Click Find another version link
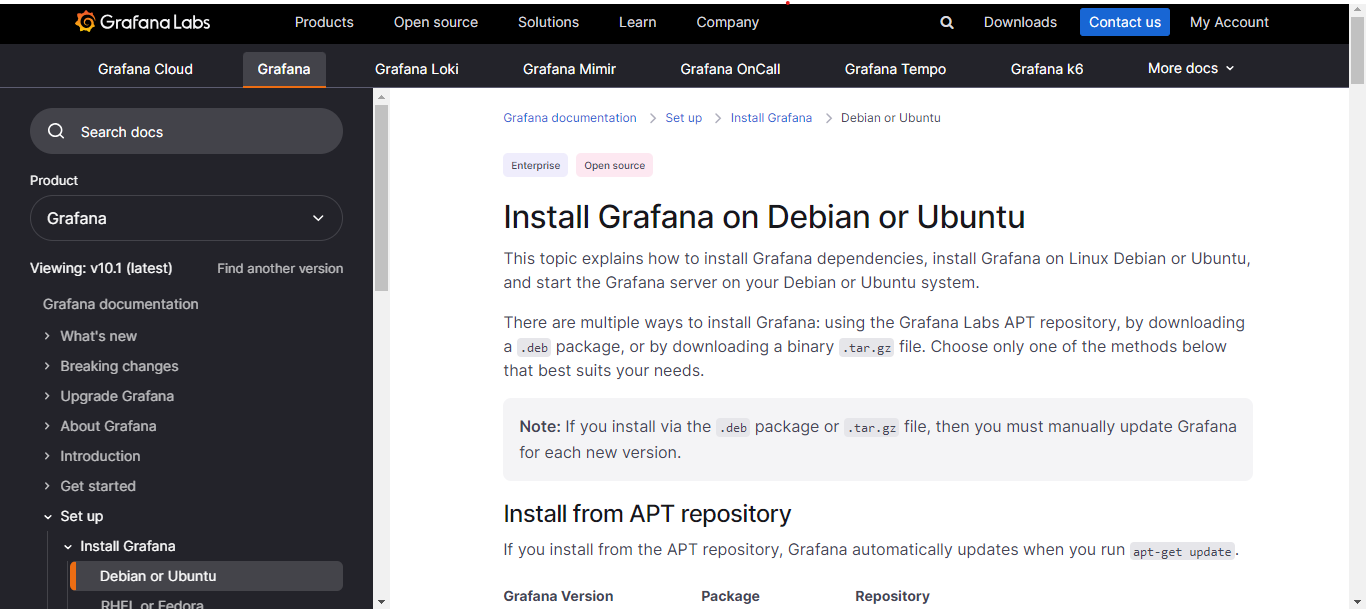The image size is (1366, 609). click(x=280, y=268)
